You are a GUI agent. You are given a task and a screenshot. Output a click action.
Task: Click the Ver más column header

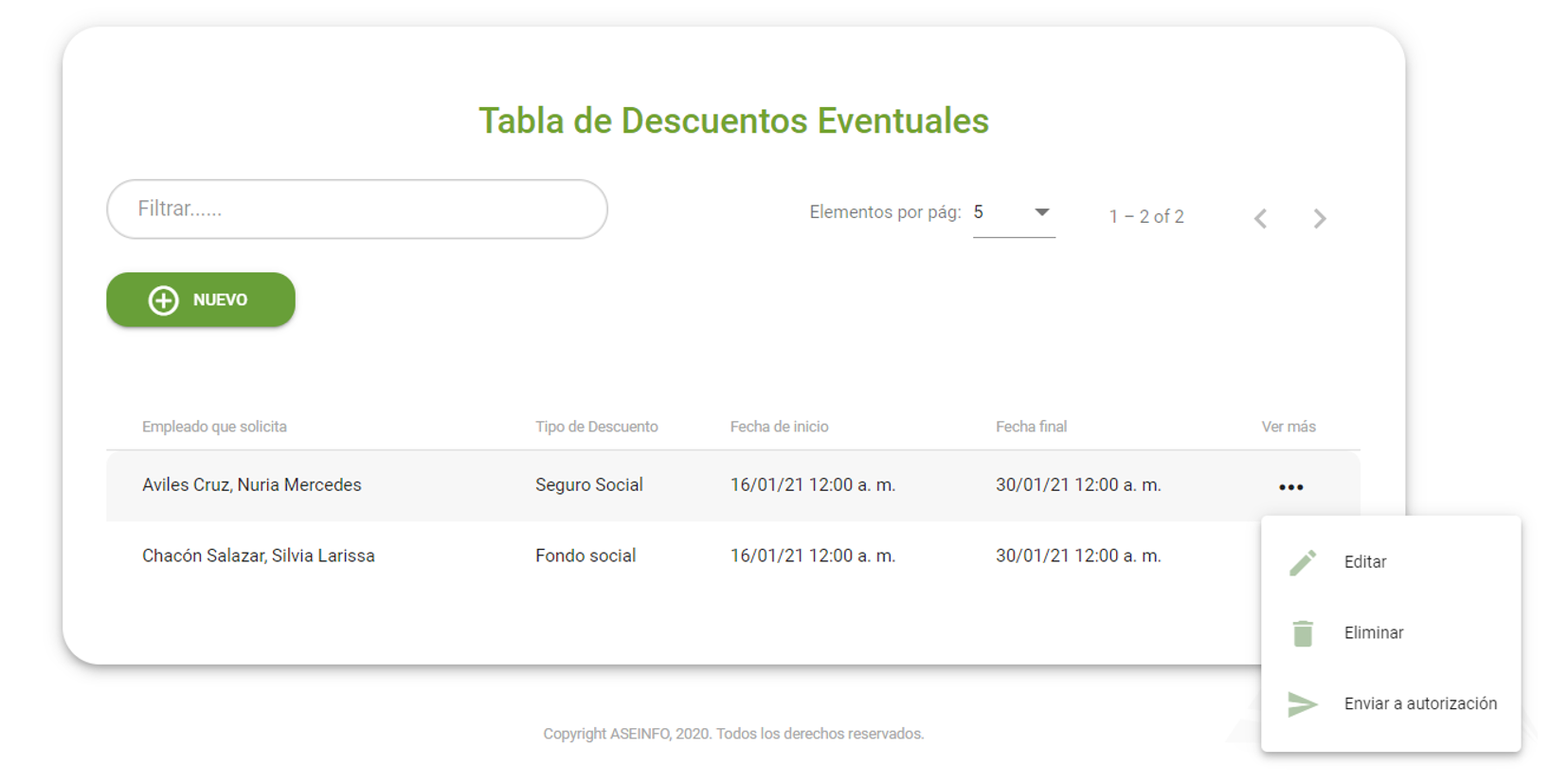click(1289, 427)
